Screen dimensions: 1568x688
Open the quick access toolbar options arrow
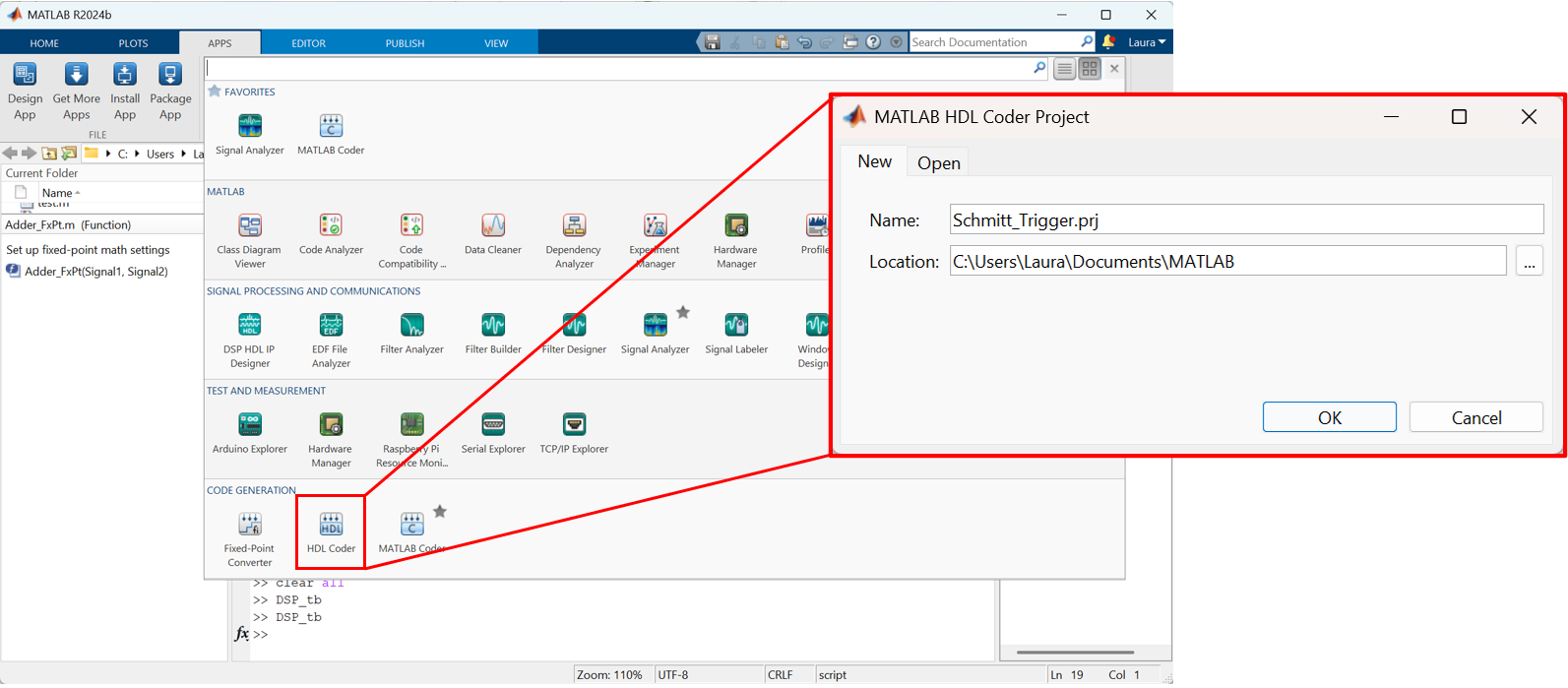point(896,42)
